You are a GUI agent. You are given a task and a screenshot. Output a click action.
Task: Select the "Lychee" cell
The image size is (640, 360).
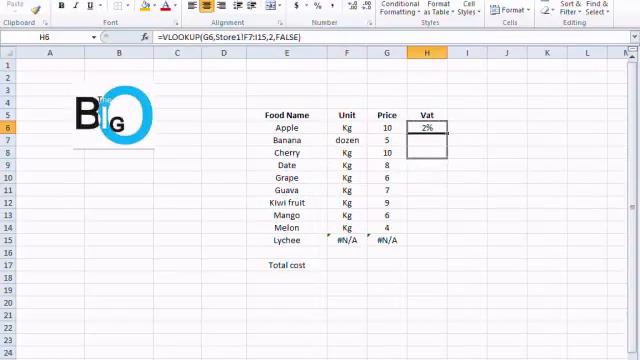[x=287, y=240]
